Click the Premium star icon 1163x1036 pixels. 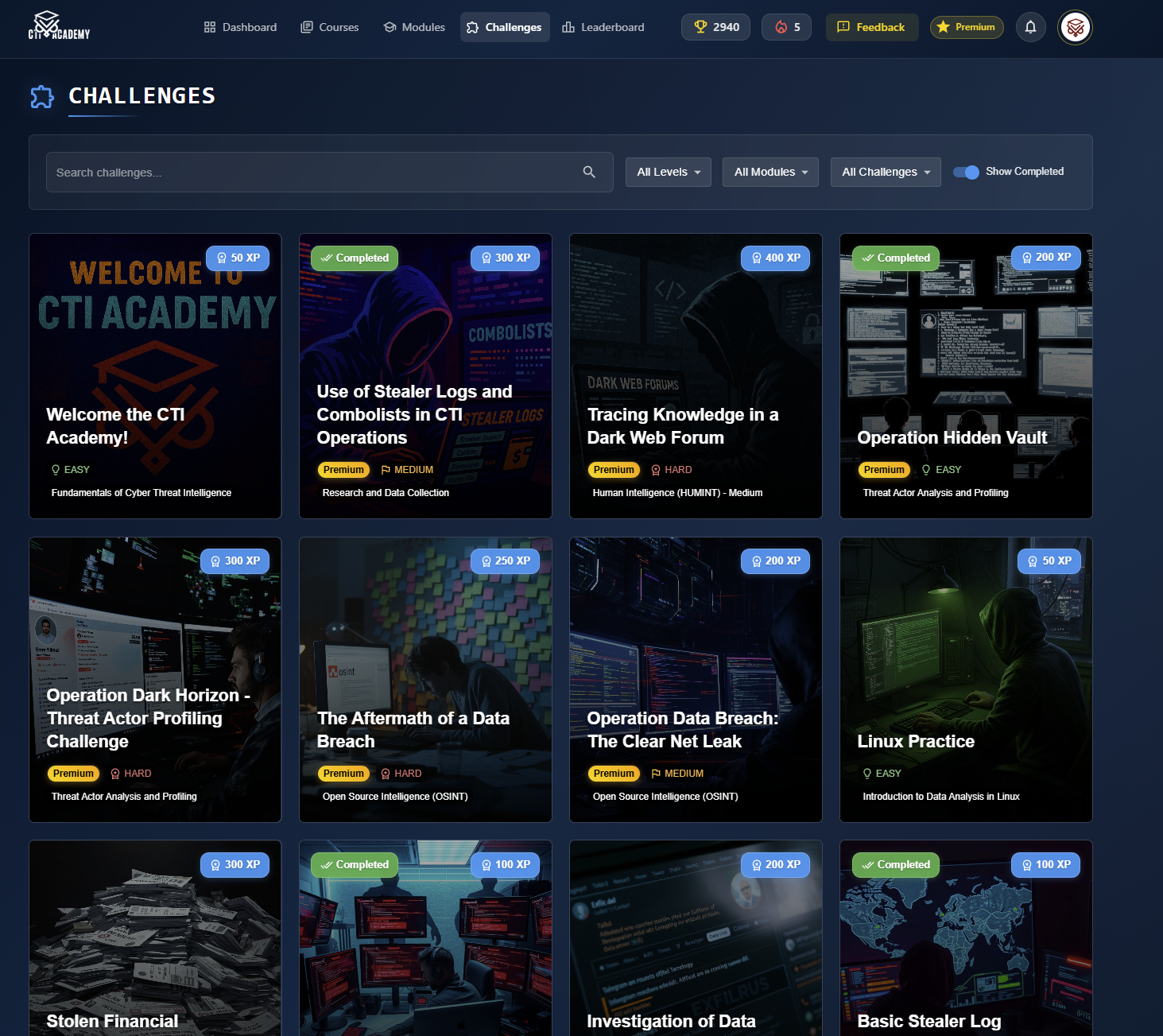pos(943,27)
